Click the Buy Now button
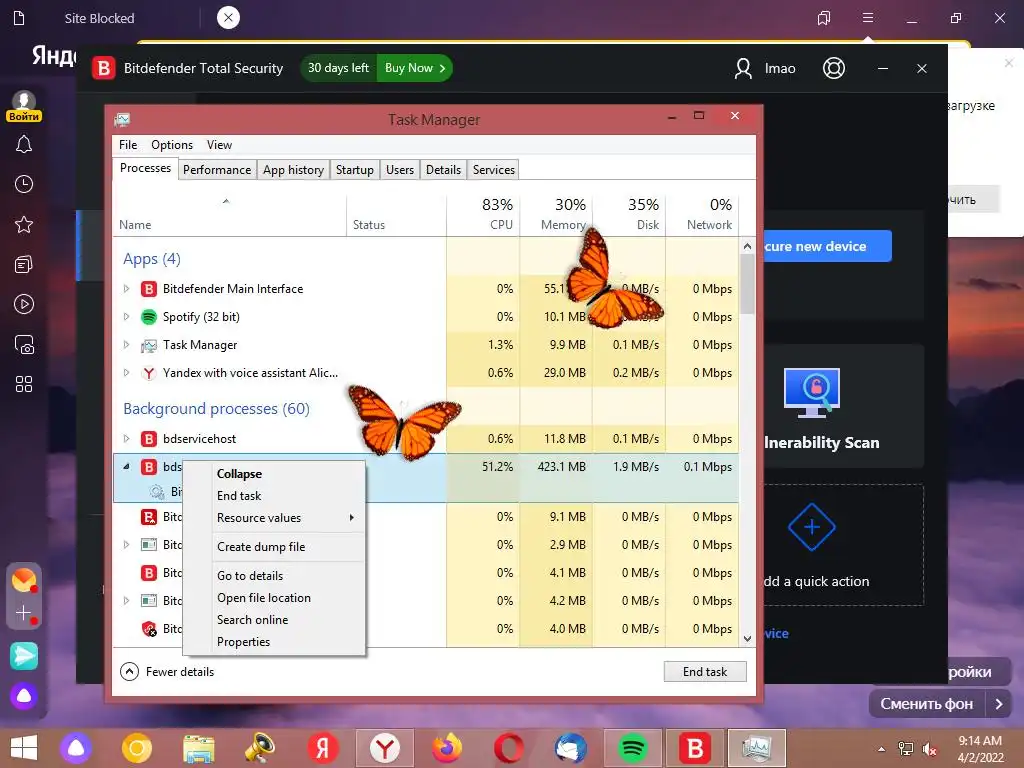This screenshot has width=1024, height=768. (x=415, y=68)
